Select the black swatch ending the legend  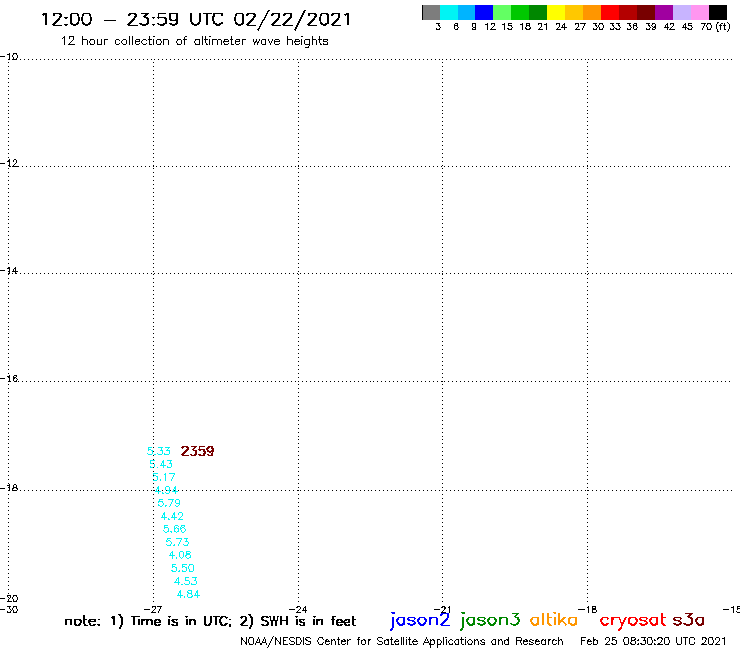pyautogui.click(x=717, y=12)
